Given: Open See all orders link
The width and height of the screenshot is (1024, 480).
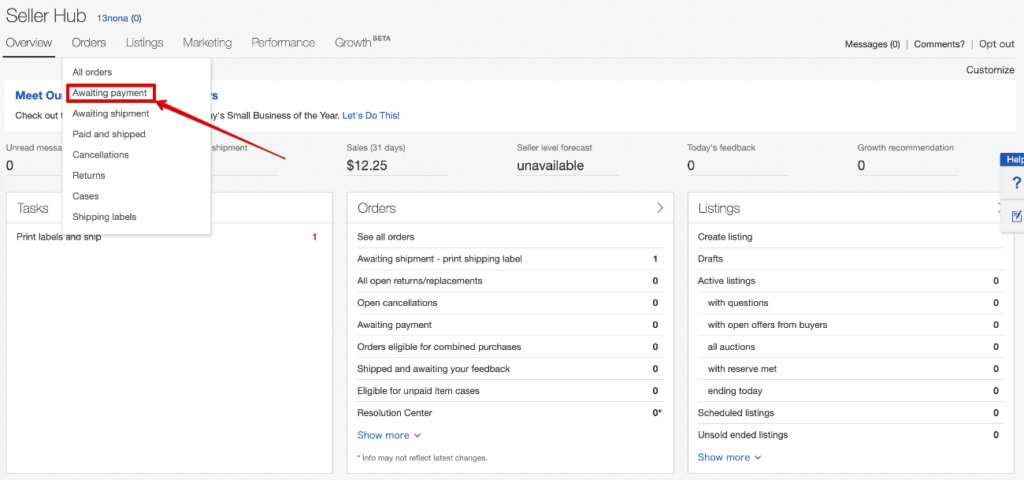Looking at the screenshot, I should point(385,237).
